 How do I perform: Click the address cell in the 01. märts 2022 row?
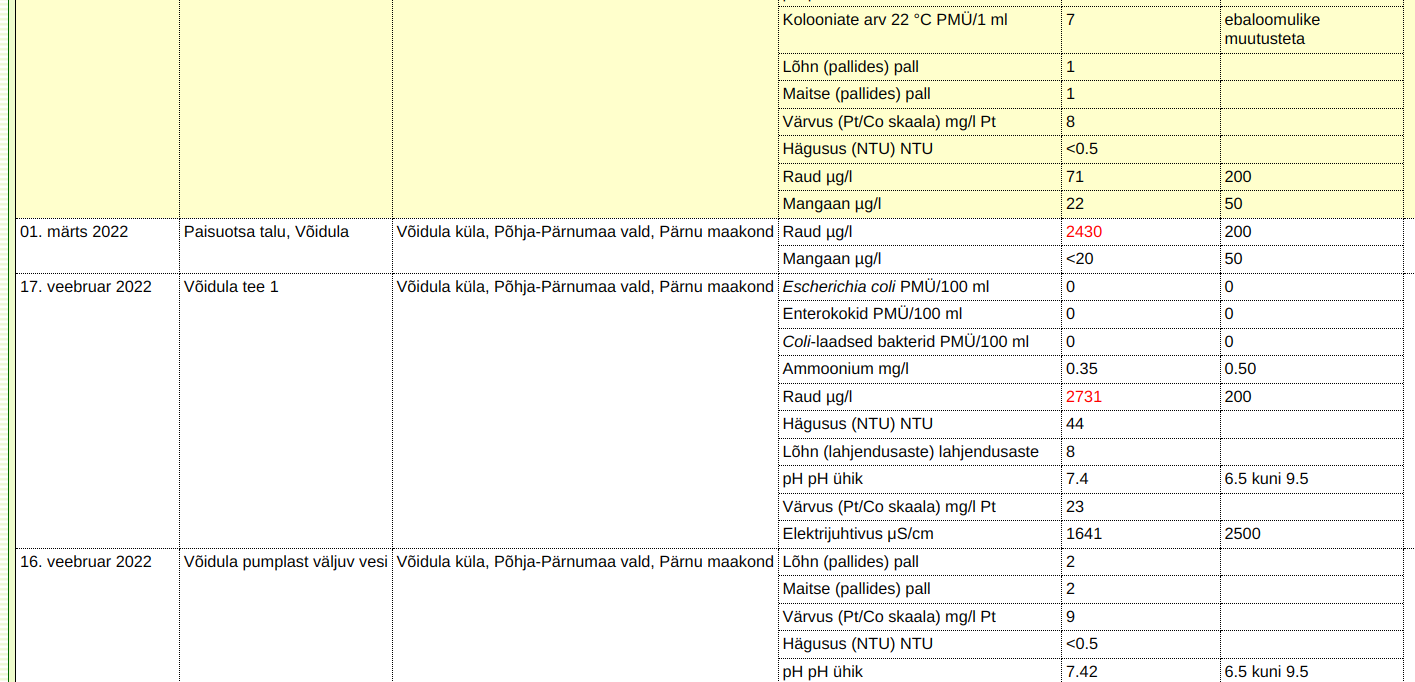[x=585, y=245]
